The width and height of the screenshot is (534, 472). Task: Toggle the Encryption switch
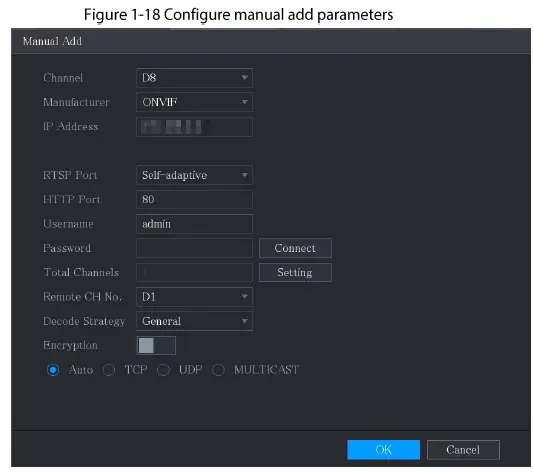[x=156, y=345]
